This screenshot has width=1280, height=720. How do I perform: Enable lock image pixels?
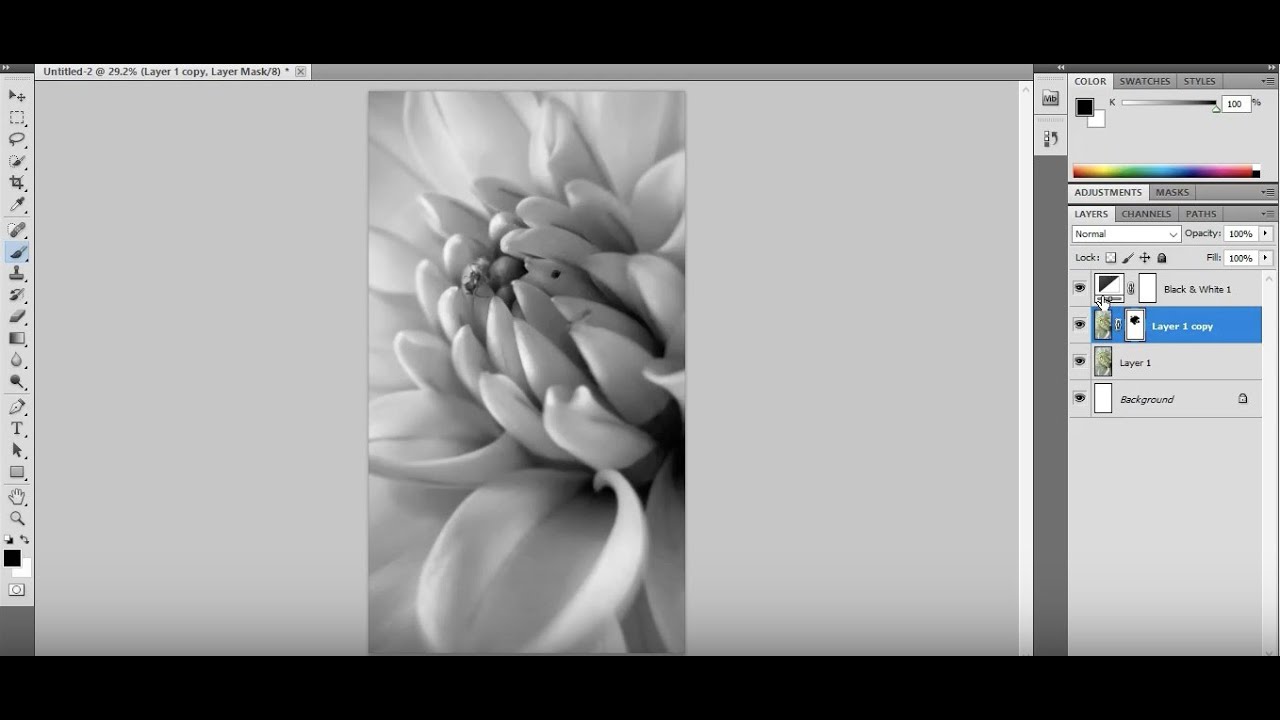click(x=1128, y=258)
